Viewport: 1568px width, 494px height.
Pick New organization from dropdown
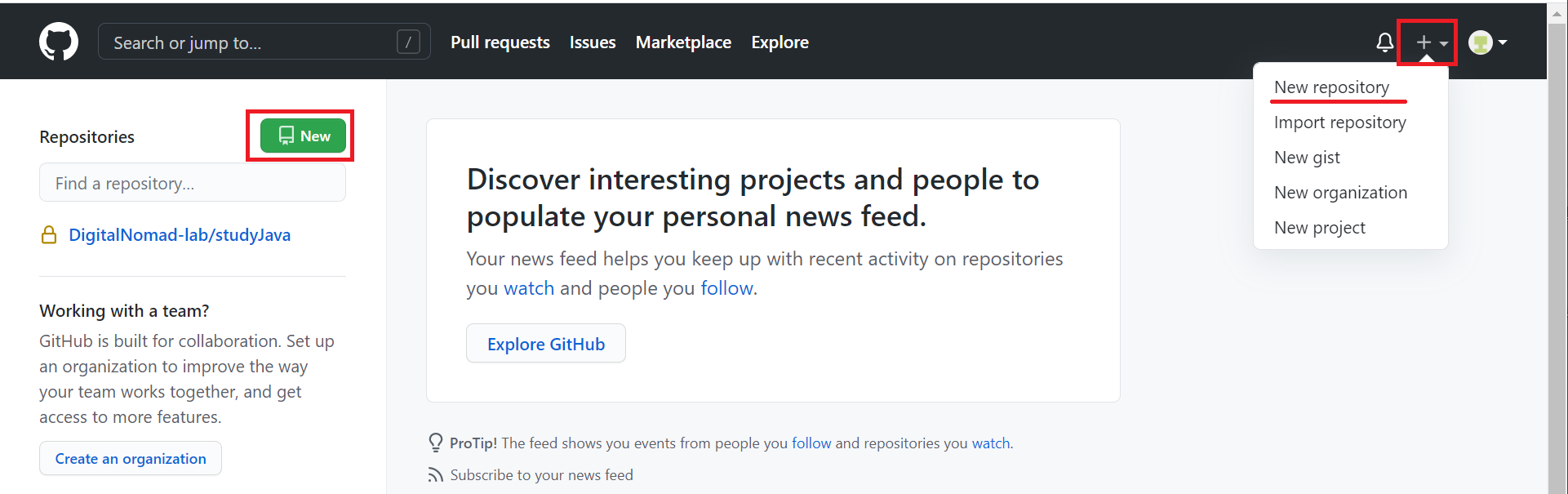pyautogui.click(x=1340, y=193)
